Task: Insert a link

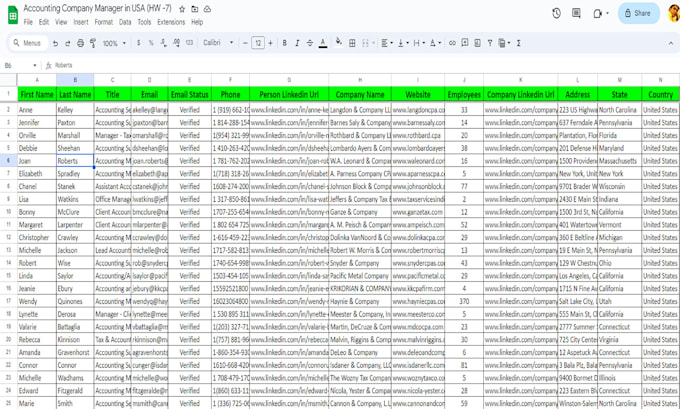Action: 452,43
